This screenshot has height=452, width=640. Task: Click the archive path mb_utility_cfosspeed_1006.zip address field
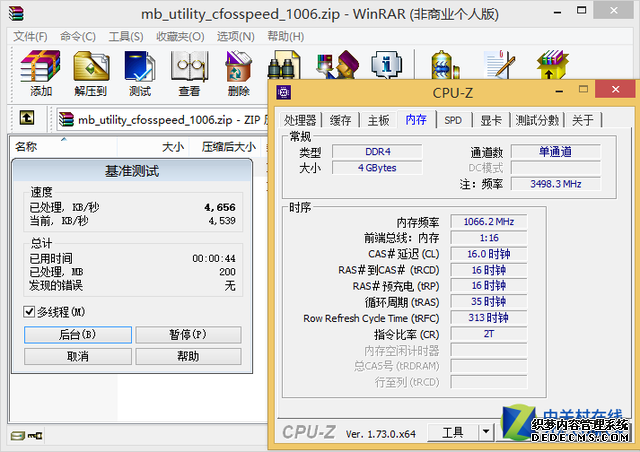162,120
